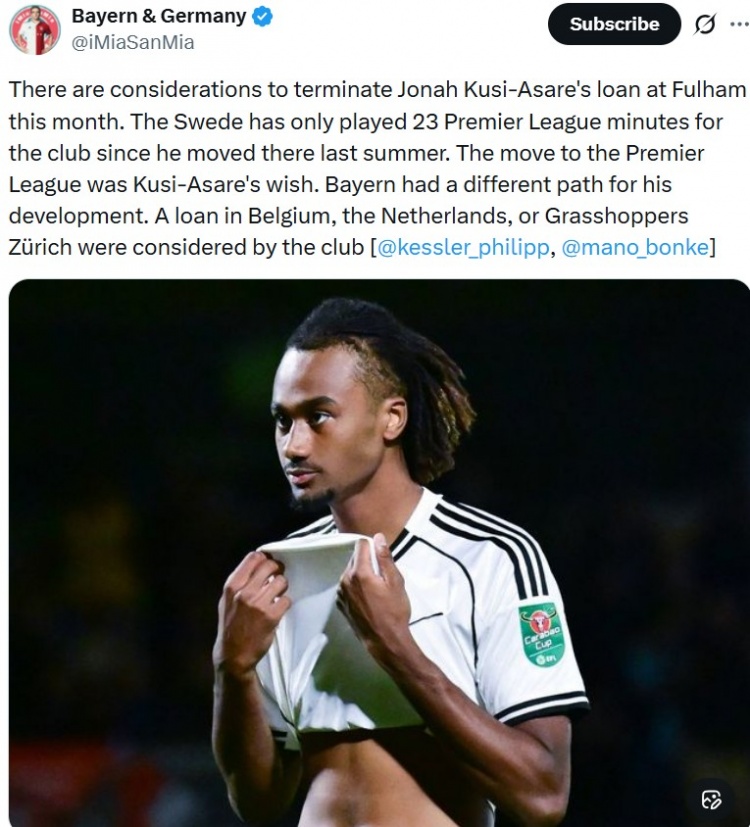Screen dimensions: 750x827
Task: Click the word Fulham in the tweet
Action: point(709,90)
